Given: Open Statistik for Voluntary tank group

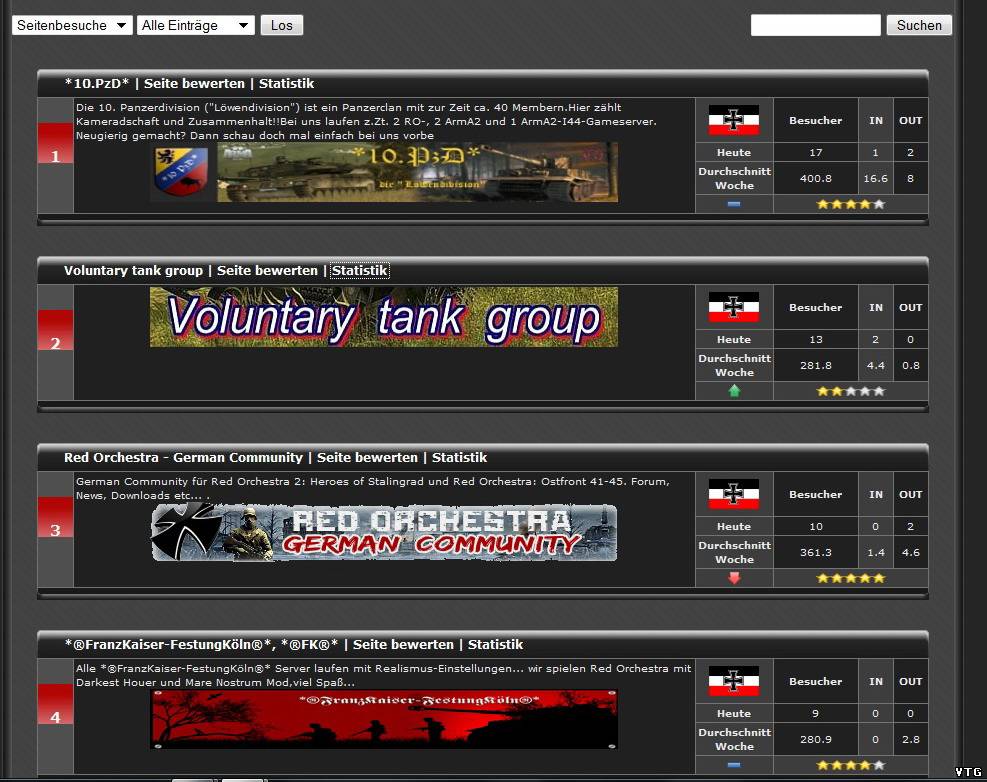Looking at the screenshot, I should 359,270.
